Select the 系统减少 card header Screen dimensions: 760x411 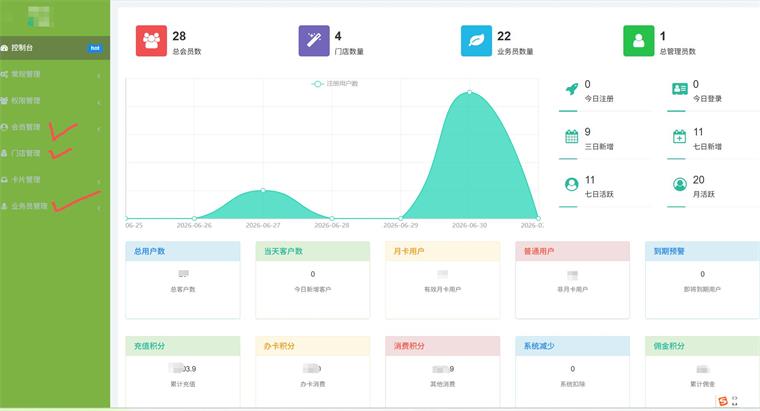coord(572,346)
